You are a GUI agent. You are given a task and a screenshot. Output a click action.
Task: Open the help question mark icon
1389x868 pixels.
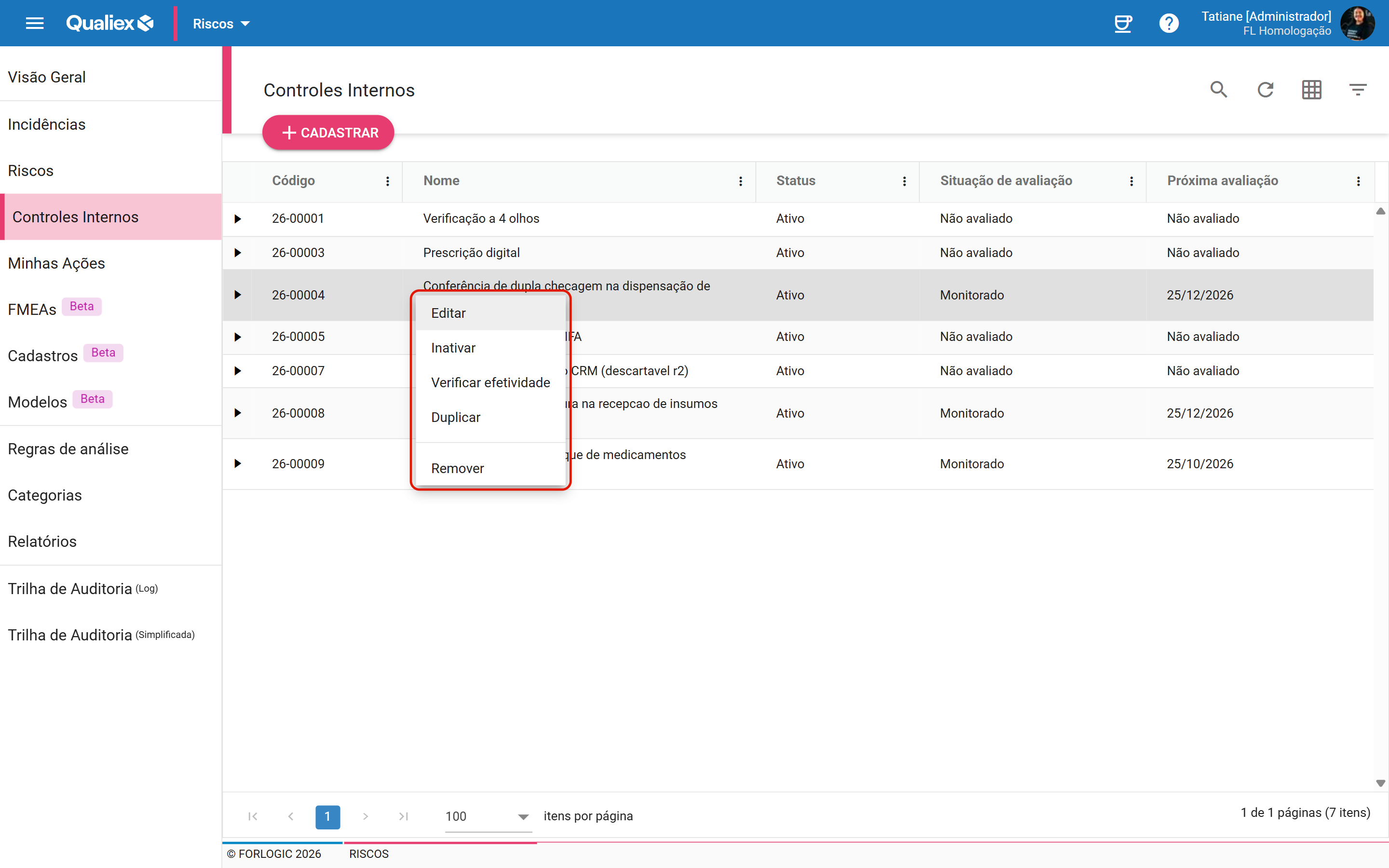coord(1169,24)
